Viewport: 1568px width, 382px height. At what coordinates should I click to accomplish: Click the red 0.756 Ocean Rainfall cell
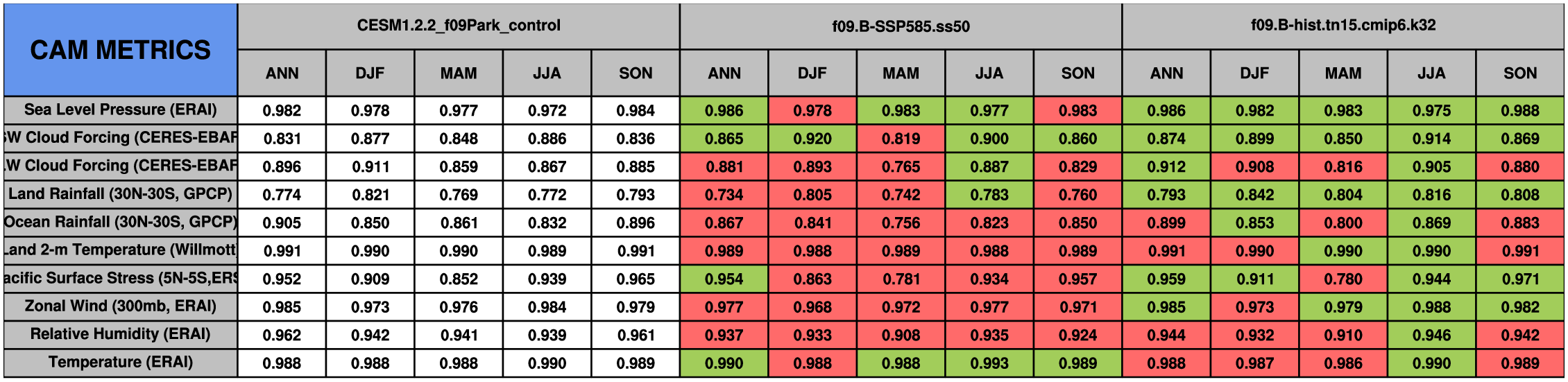901,223
